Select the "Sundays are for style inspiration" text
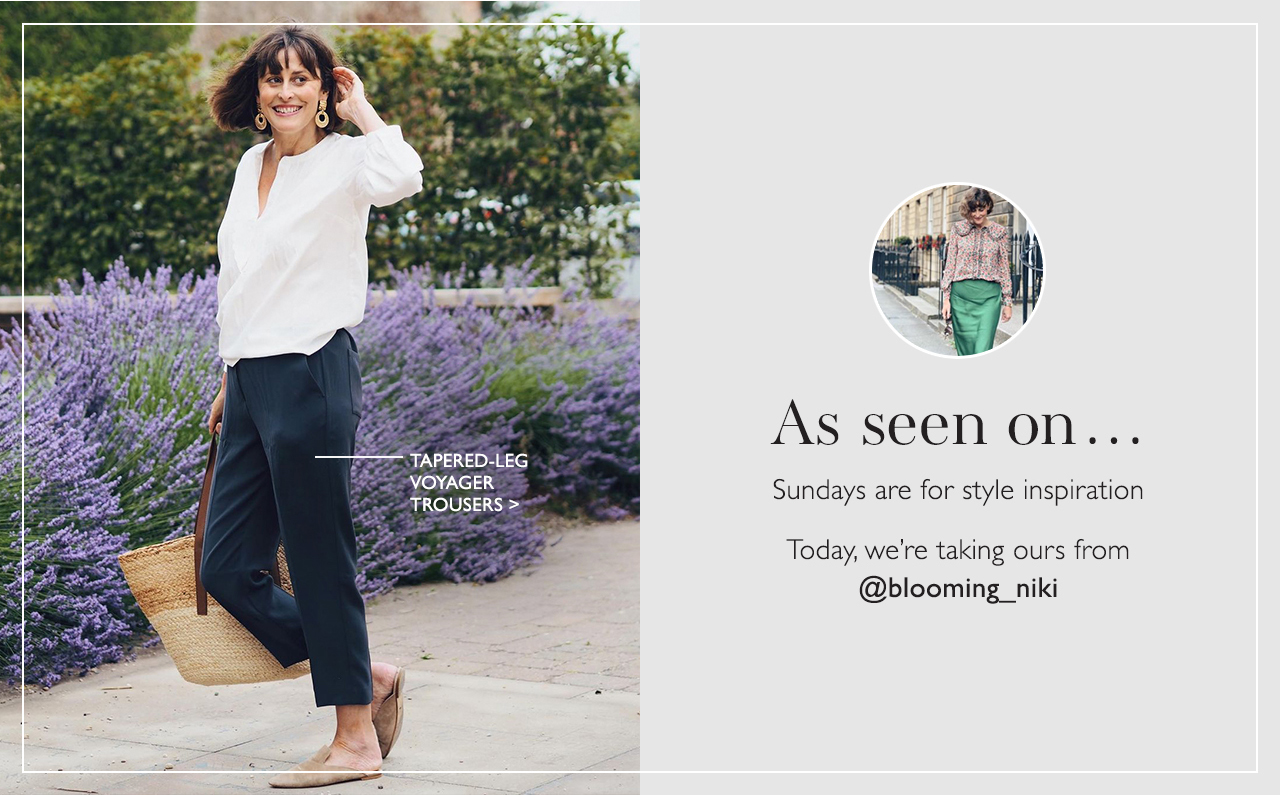 click(958, 491)
